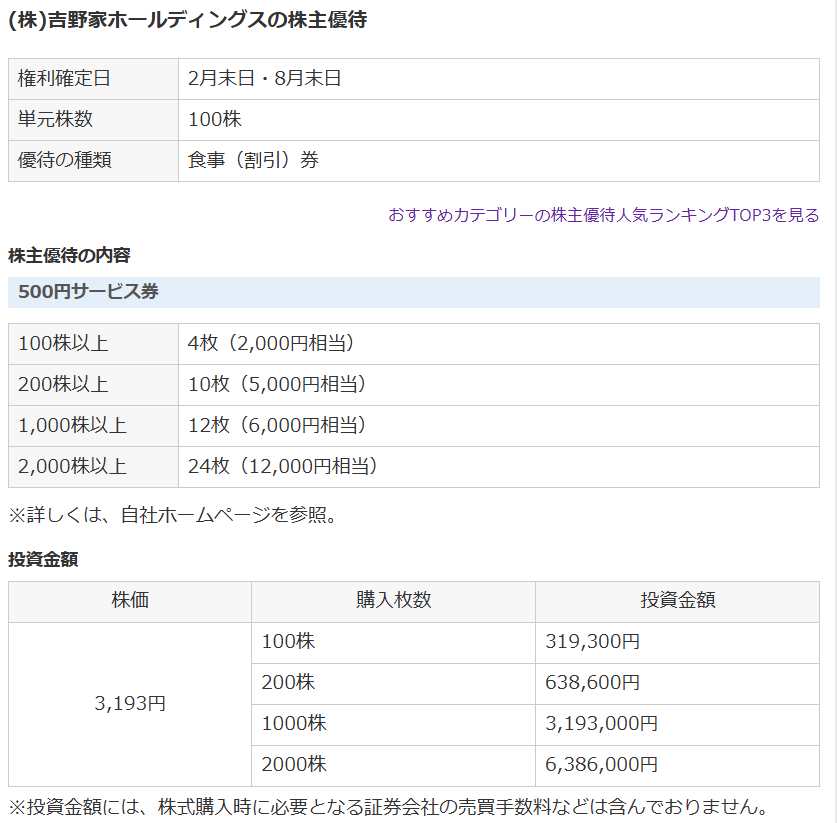This screenshot has width=837, height=823.
Task: Select the 319,300円 amount cell
Action: 677,643
